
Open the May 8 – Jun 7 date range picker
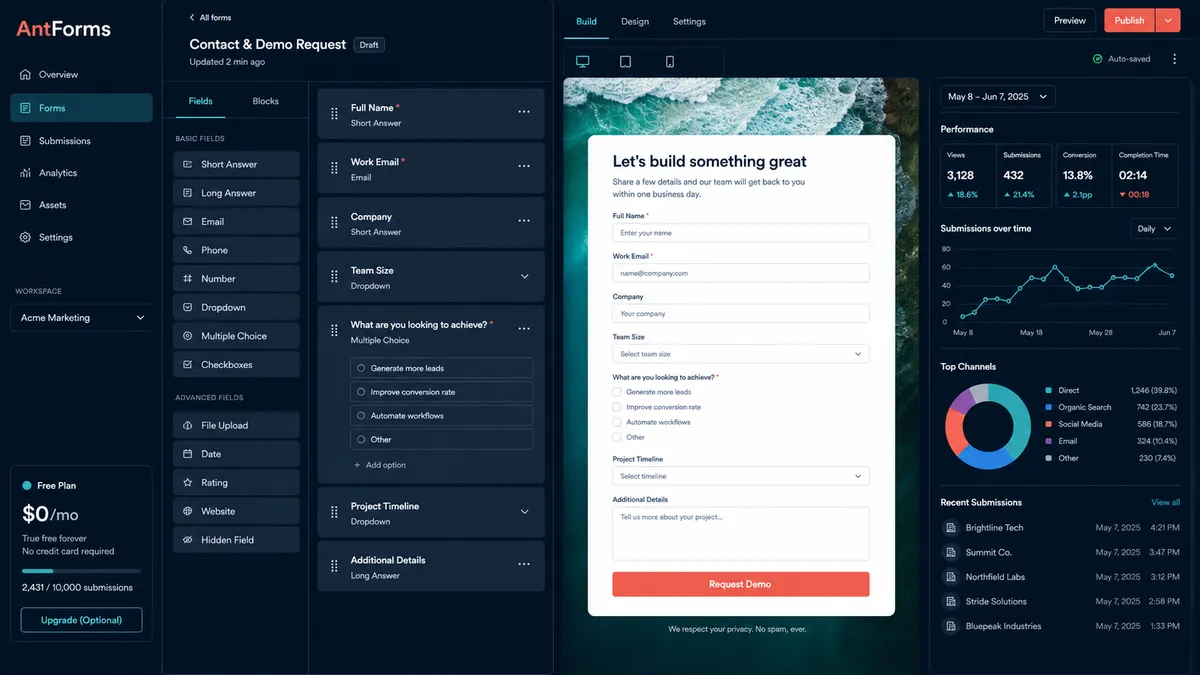pos(998,97)
